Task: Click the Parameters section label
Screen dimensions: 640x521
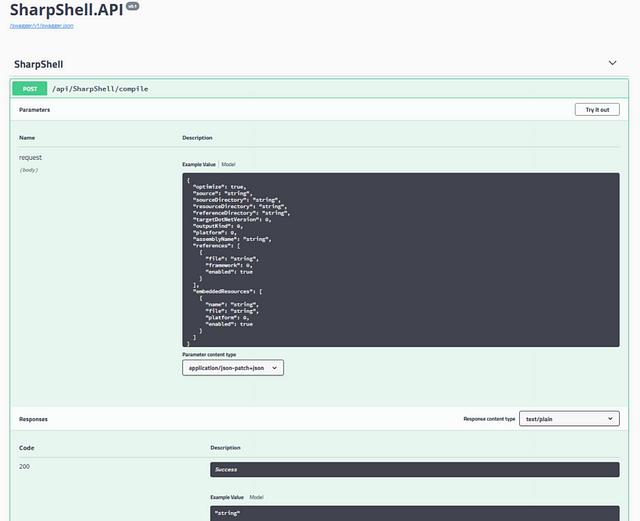Action: pyautogui.click(x=34, y=110)
